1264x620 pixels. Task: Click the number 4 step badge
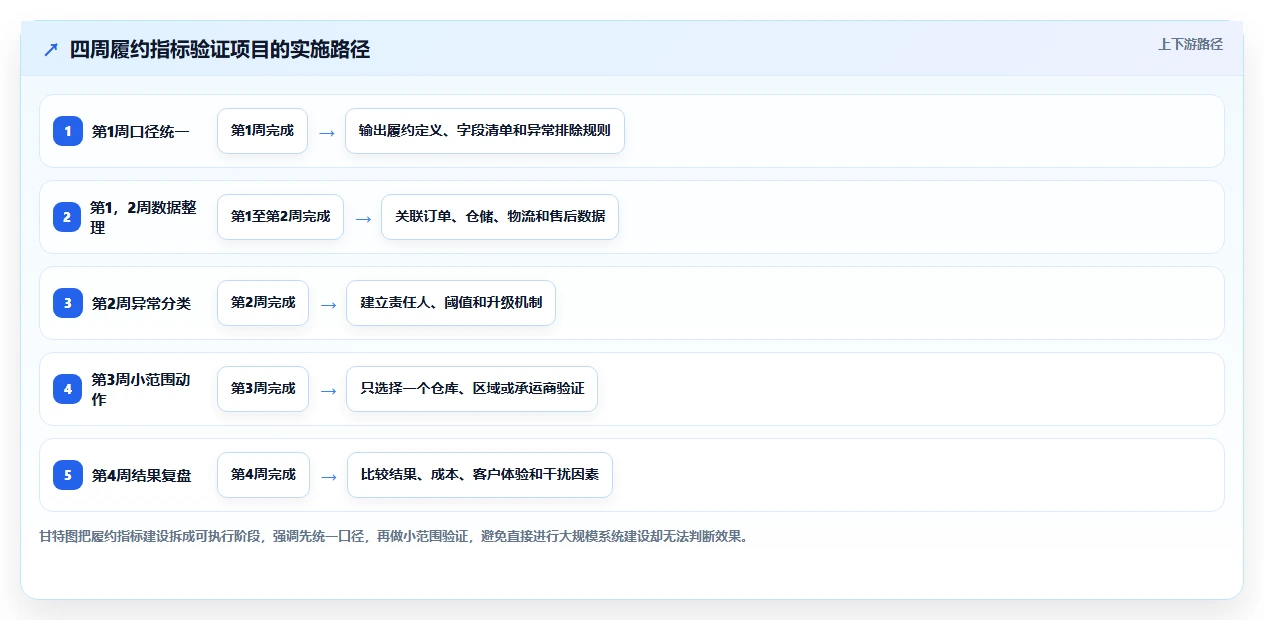click(68, 389)
